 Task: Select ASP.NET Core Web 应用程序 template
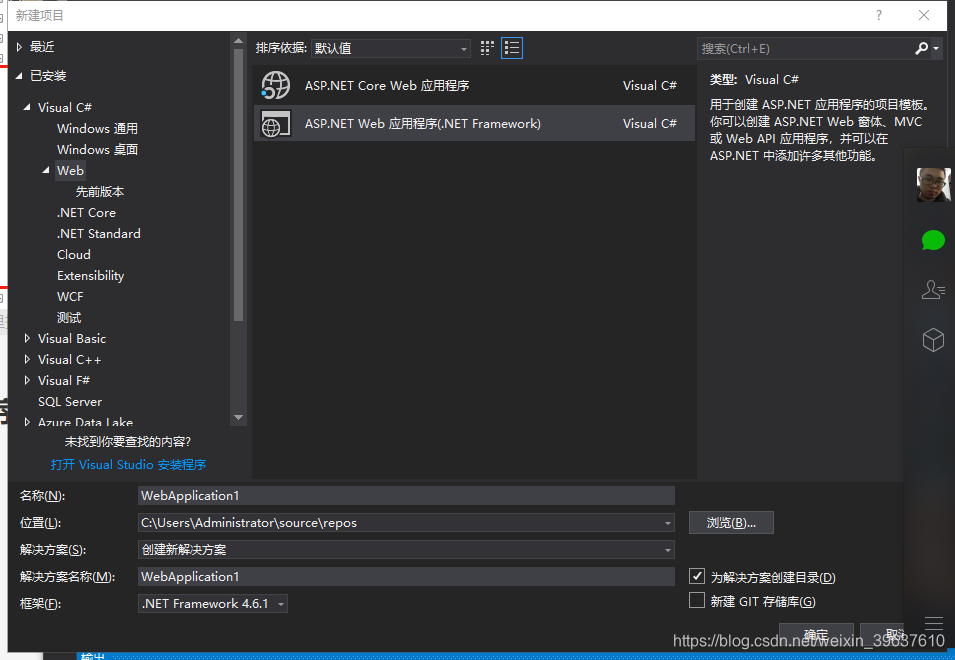tap(474, 86)
